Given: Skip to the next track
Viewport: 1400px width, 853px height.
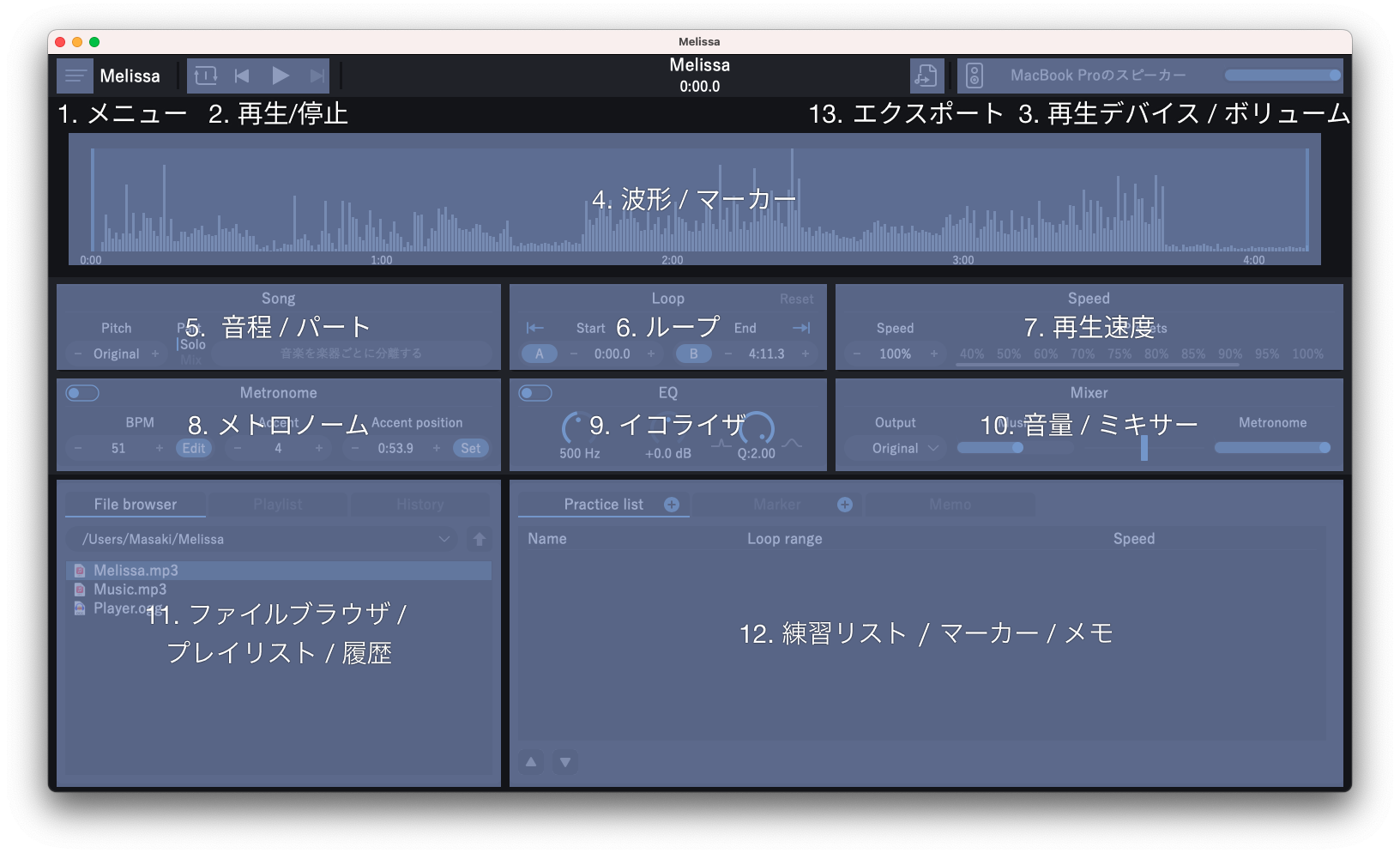Looking at the screenshot, I should (x=317, y=76).
